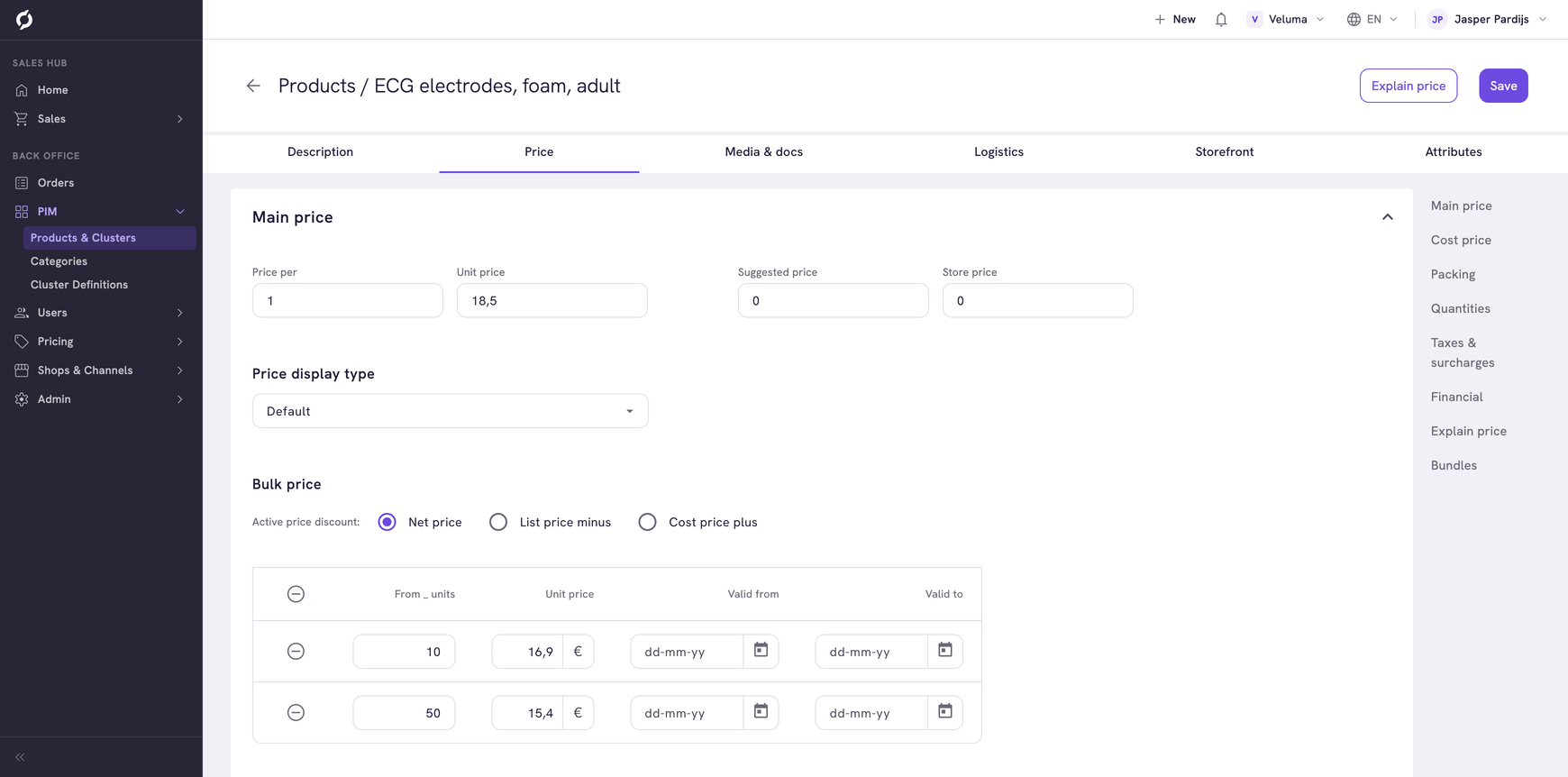Expand the Admin menu chevron
Image resolution: width=1568 pixels, height=777 pixels.
pyautogui.click(x=180, y=399)
